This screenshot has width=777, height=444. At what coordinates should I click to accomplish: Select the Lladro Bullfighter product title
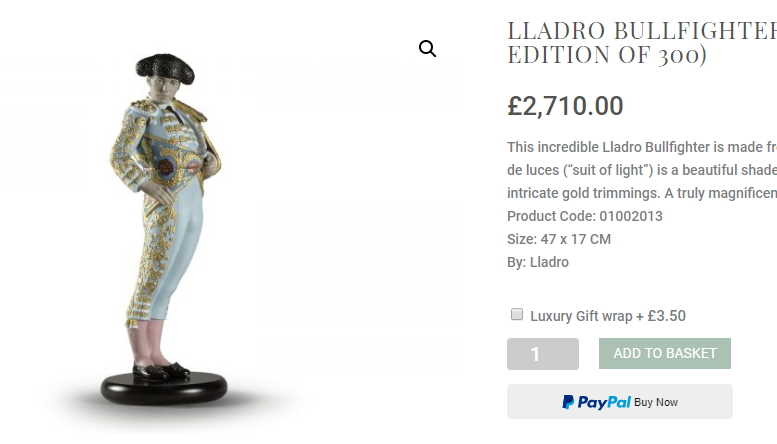[642, 43]
